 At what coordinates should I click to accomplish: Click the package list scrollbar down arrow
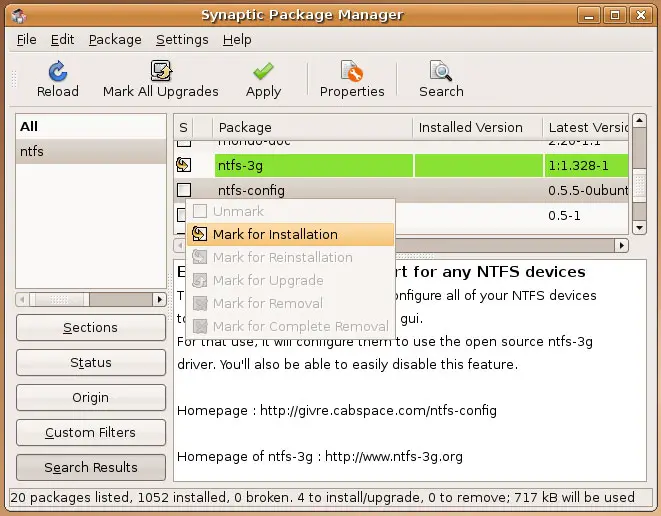[639, 228]
